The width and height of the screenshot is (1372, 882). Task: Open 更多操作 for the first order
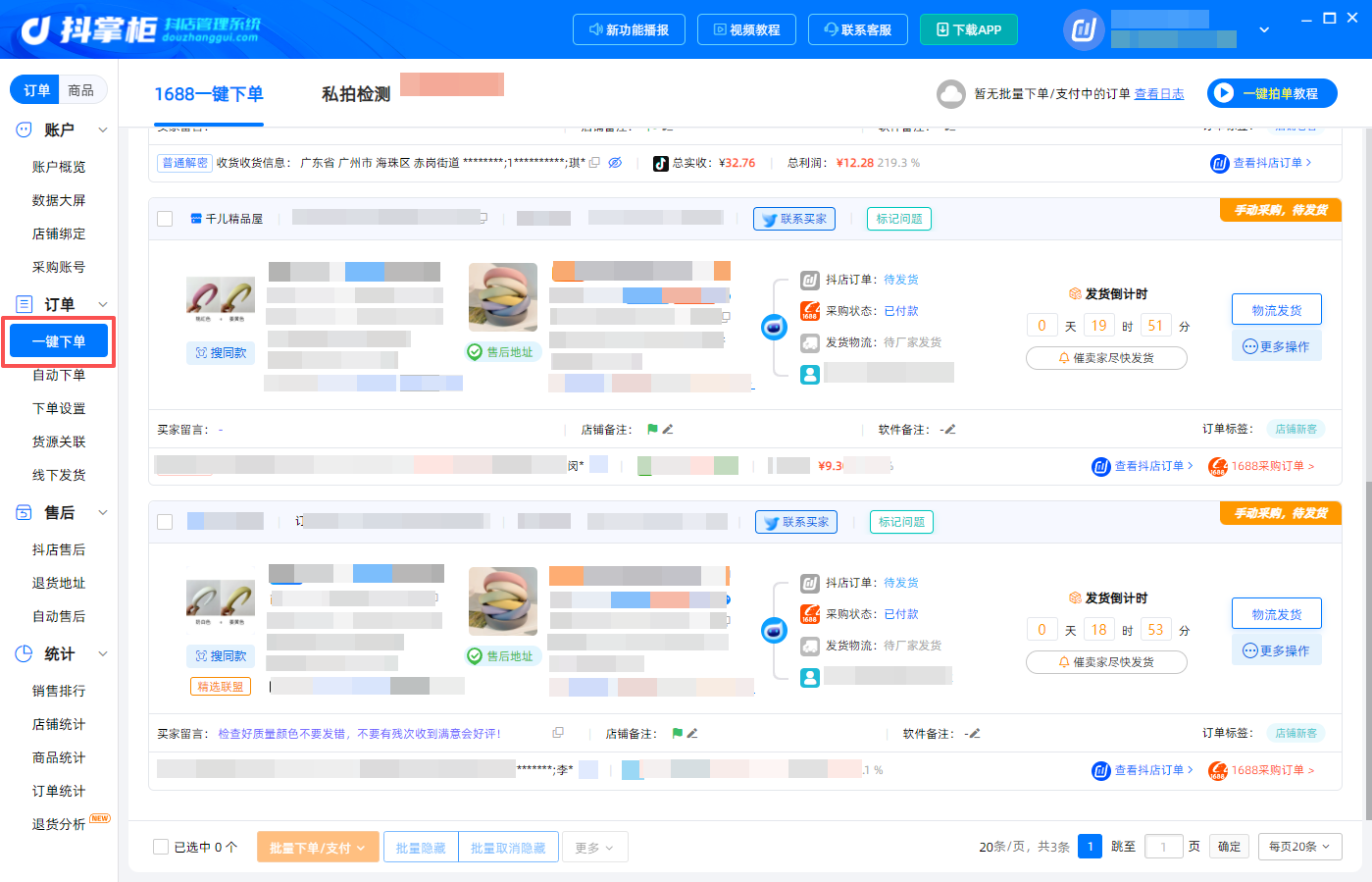click(1276, 346)
